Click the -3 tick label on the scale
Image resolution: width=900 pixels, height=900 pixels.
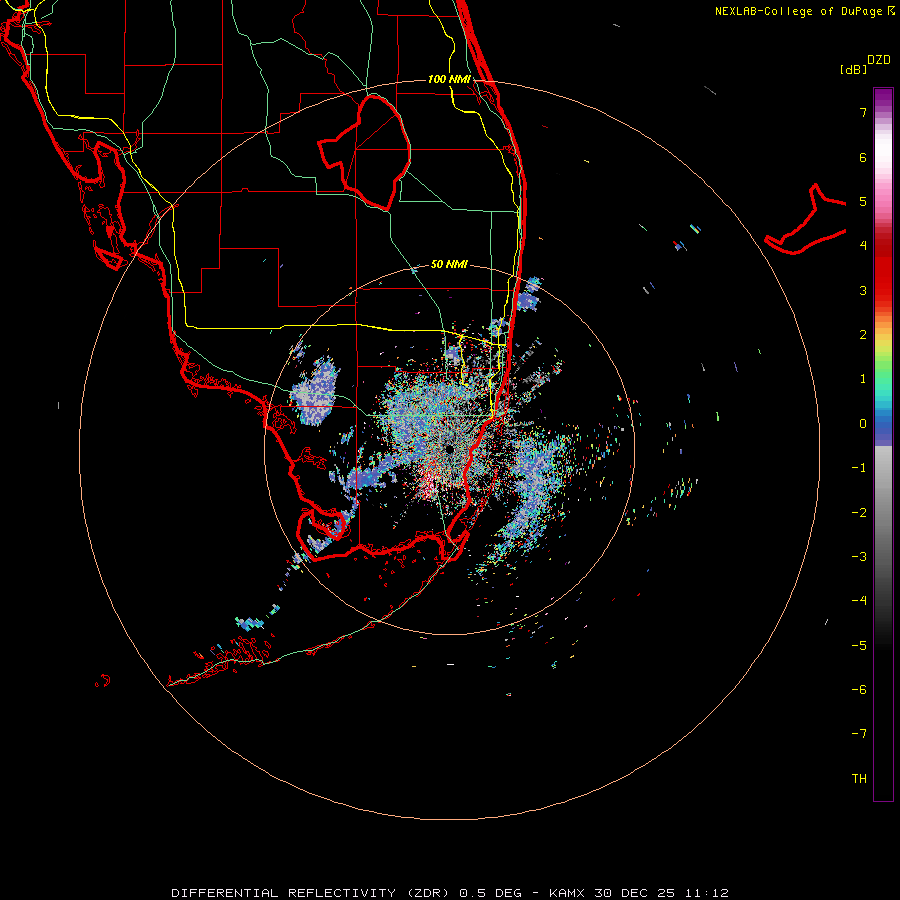pyautogui.click(x=859, y=557)
